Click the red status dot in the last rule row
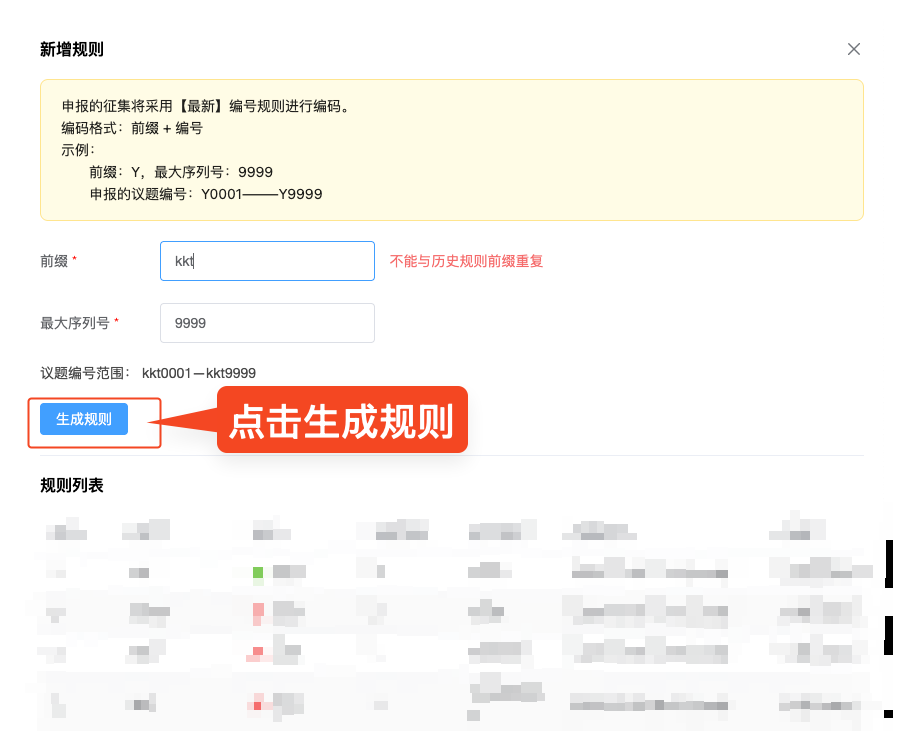The height and width of the screenshot is (751, 913). [257, 705]
